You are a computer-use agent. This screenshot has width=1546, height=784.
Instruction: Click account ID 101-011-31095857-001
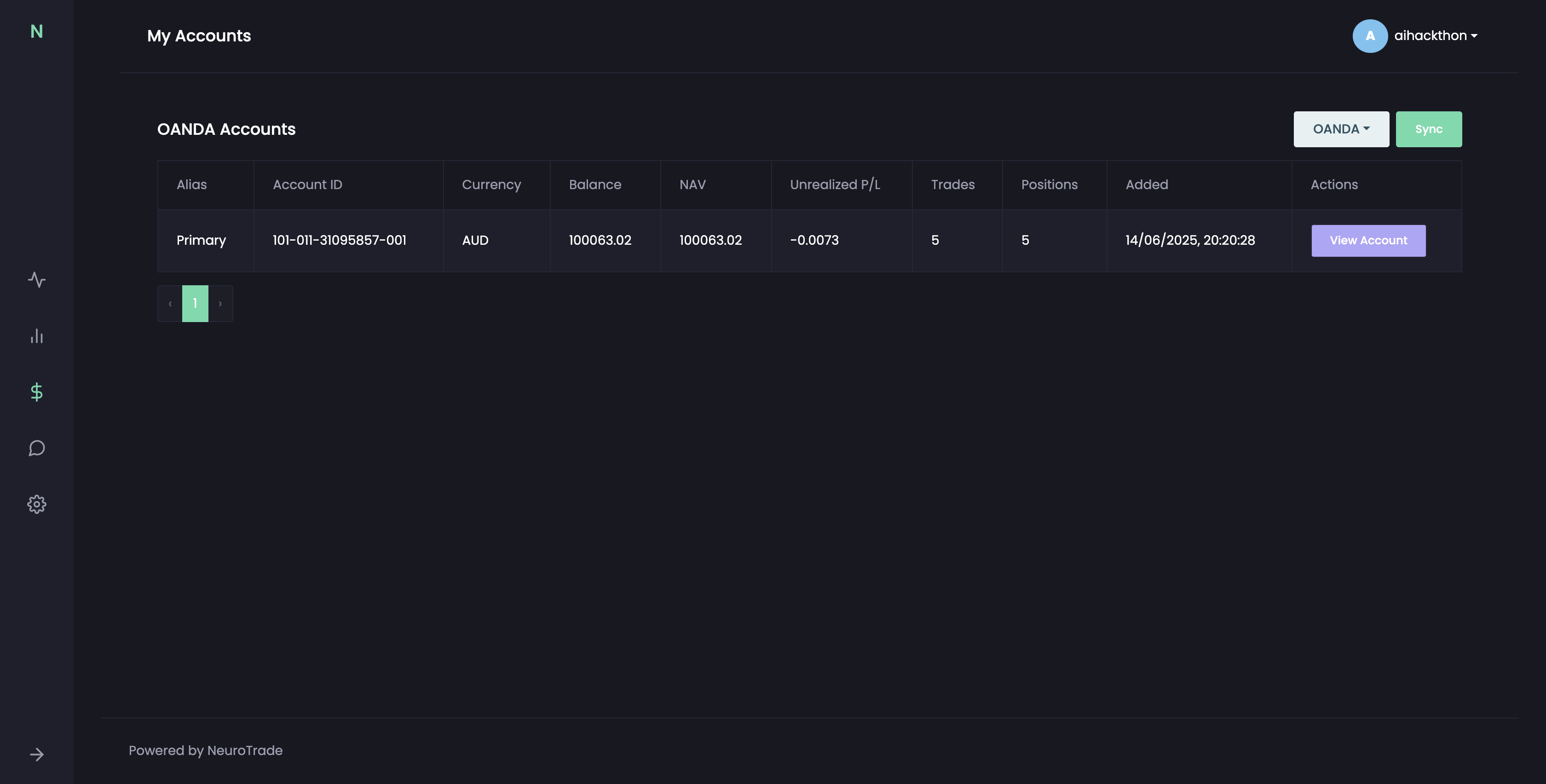click(339, 241)
